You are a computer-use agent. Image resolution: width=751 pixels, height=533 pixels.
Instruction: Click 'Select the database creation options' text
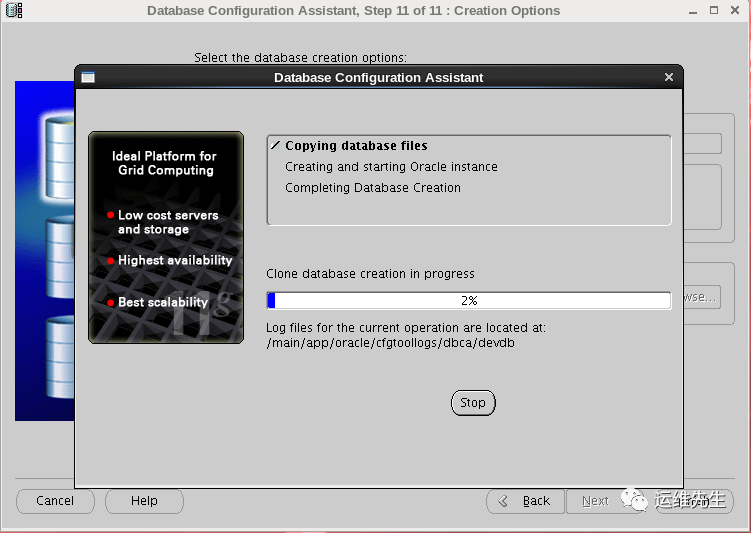point(300,57)
